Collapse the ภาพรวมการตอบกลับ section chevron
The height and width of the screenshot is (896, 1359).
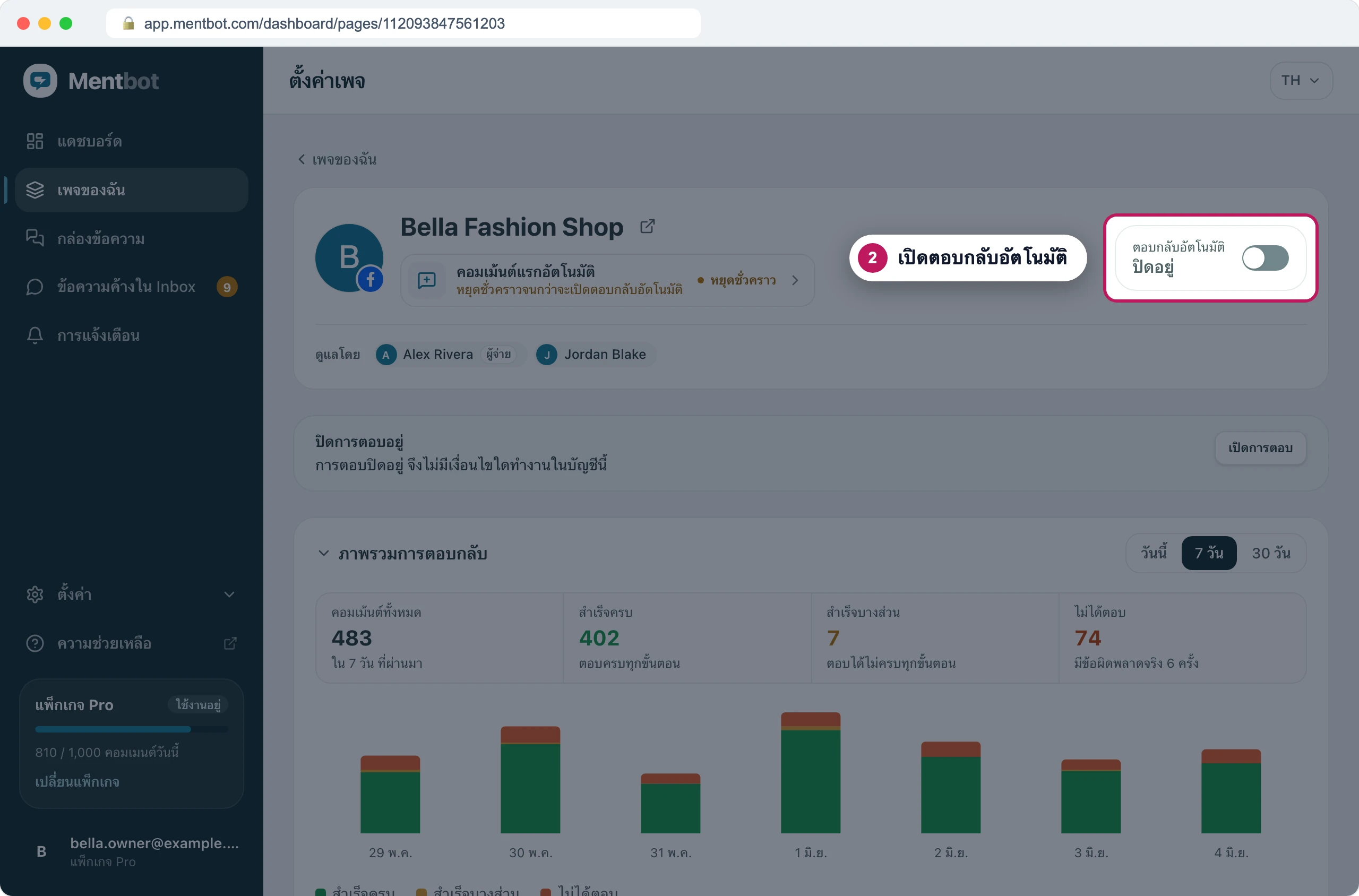(323, 553)
